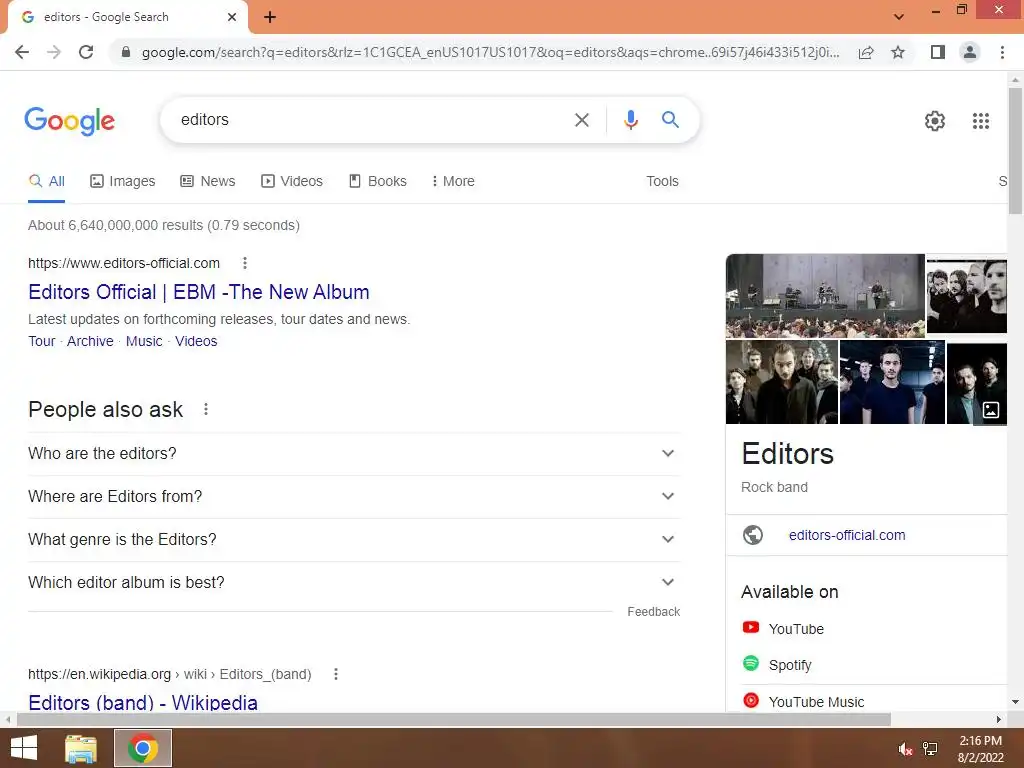Click the horizontal page scrollbar

pos(454,719)
